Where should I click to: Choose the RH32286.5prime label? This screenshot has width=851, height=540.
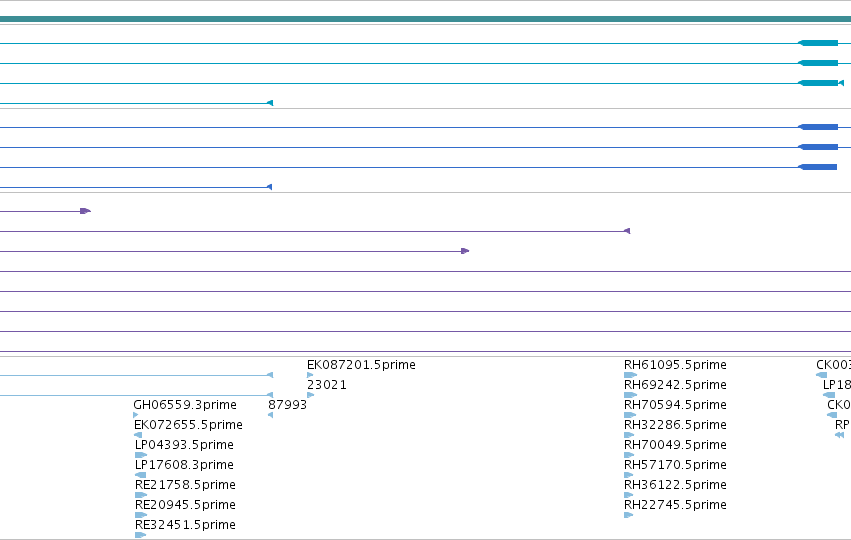pyautogui.click(x=675, y=425)
